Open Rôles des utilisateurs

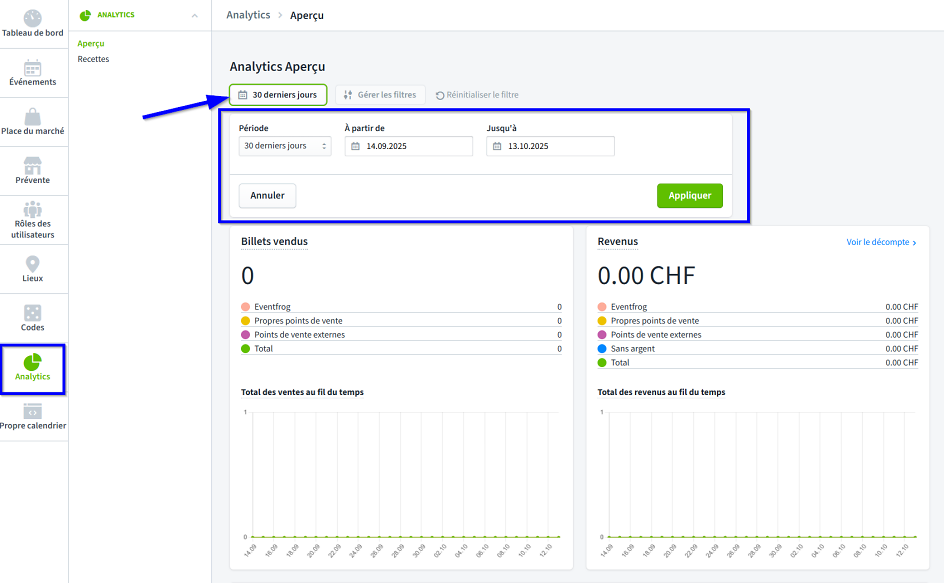tap(33, 219)
